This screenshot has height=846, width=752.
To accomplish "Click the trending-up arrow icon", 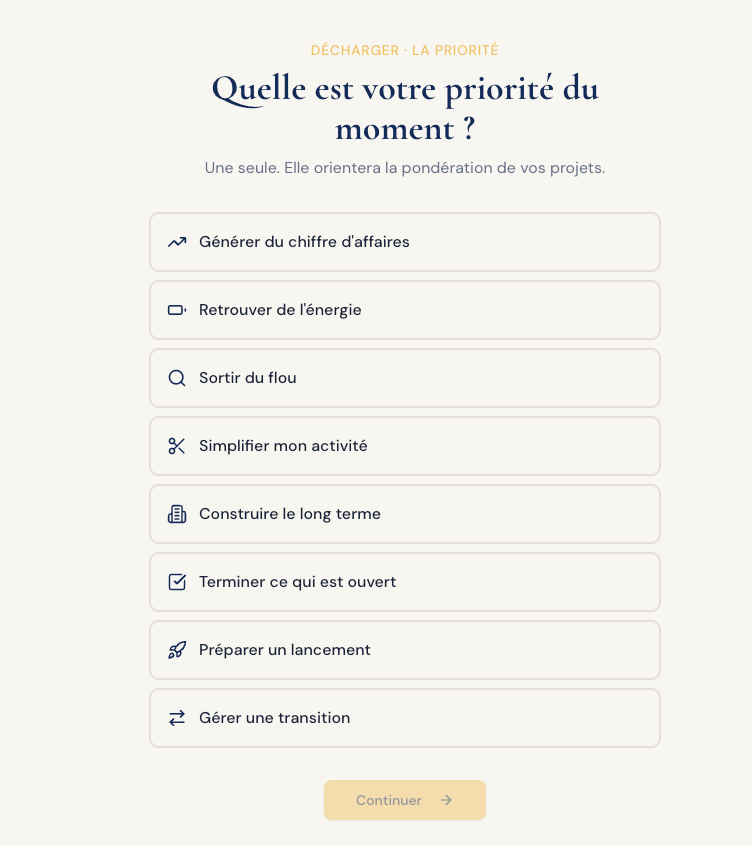I will click(x=177, y=242).
